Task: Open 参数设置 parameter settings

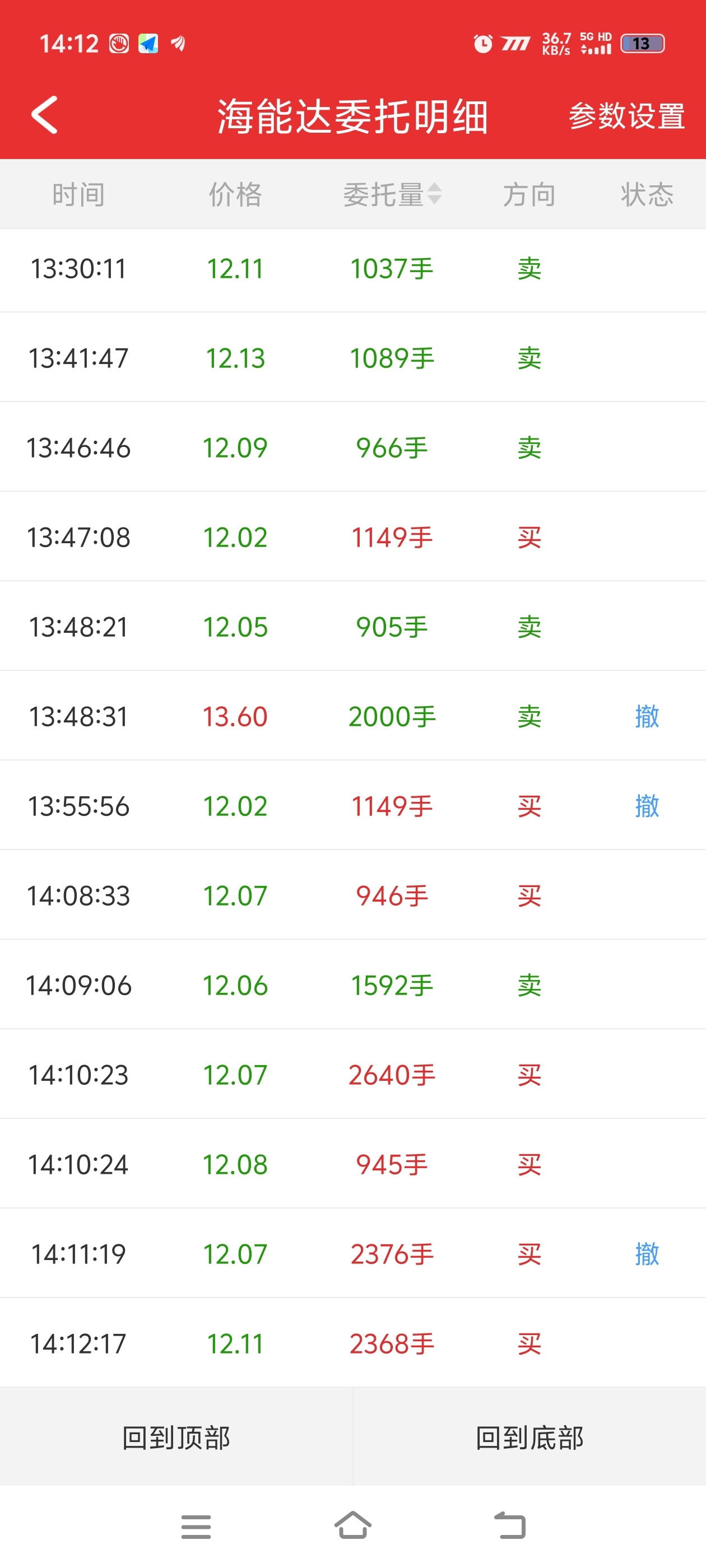Action: click(x=627, y=116)
